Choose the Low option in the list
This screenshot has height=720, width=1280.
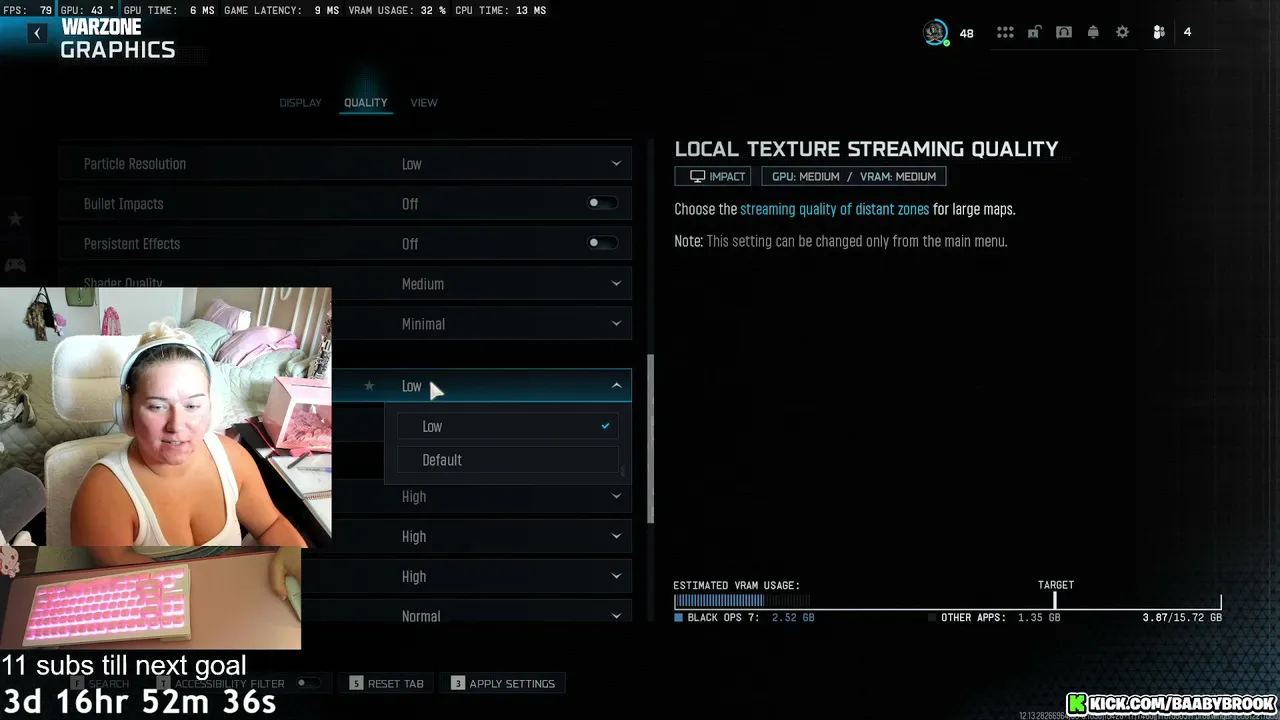click(508, 426)
